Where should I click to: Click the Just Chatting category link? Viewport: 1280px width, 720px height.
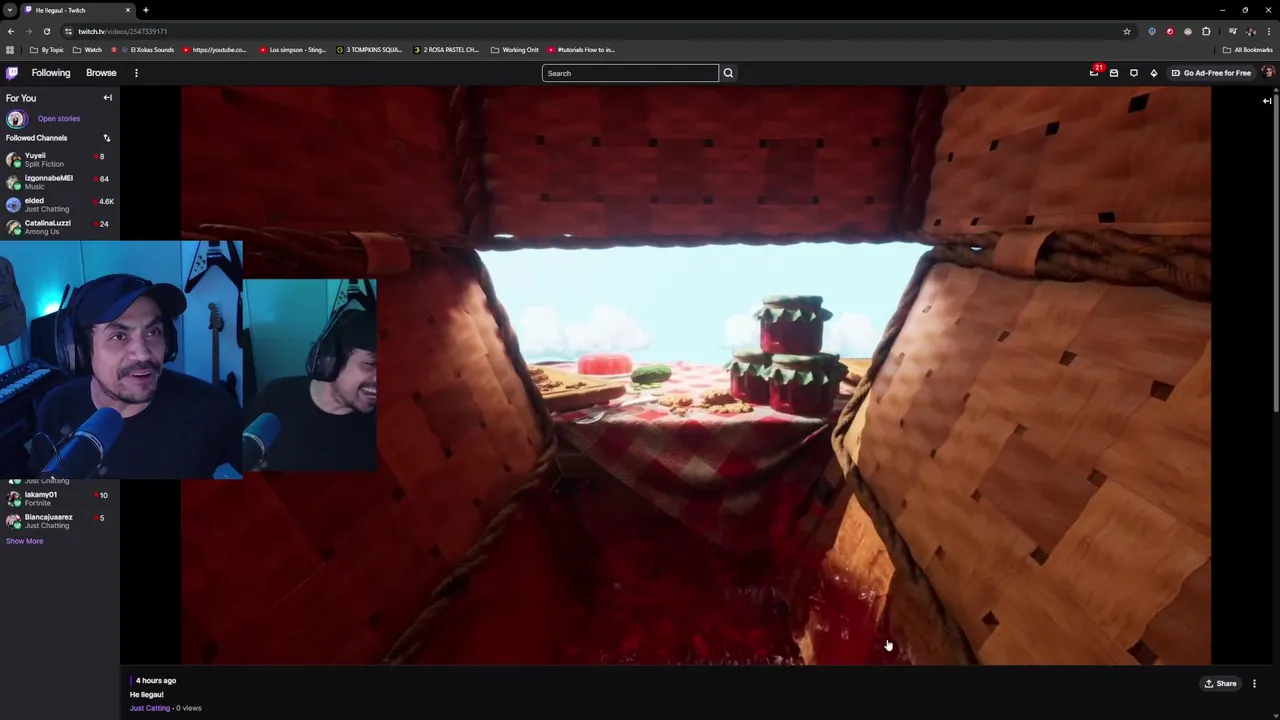click(150, 708)
